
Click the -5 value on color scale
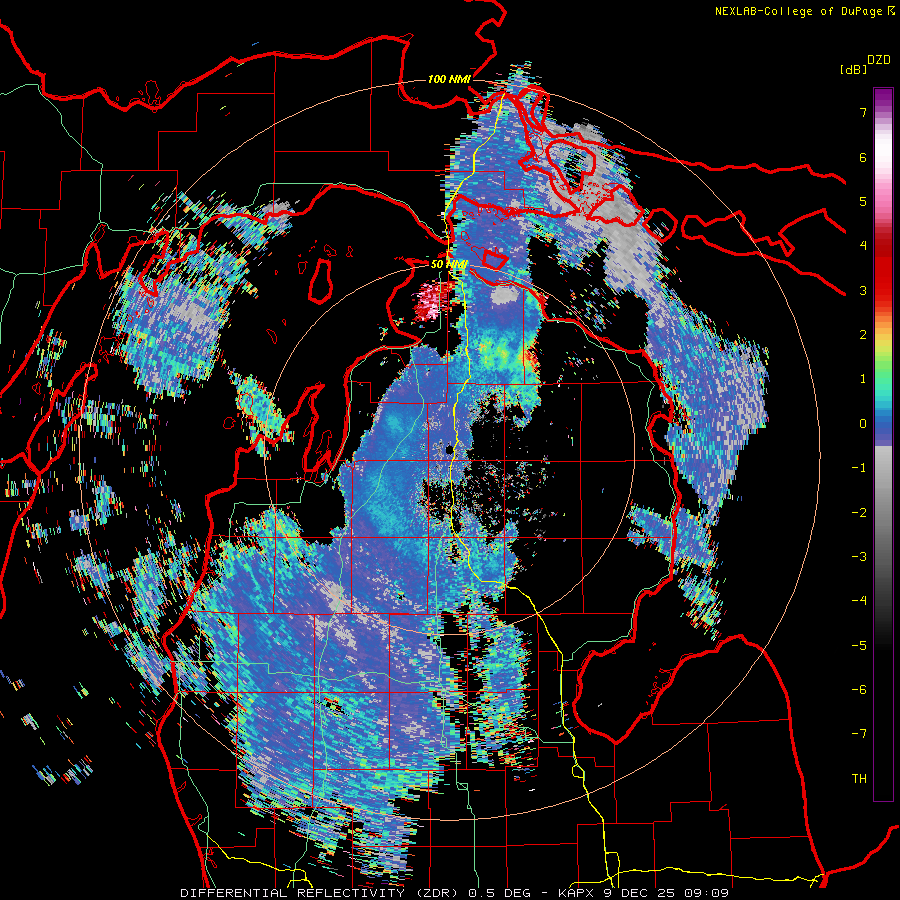pos(859,646)
